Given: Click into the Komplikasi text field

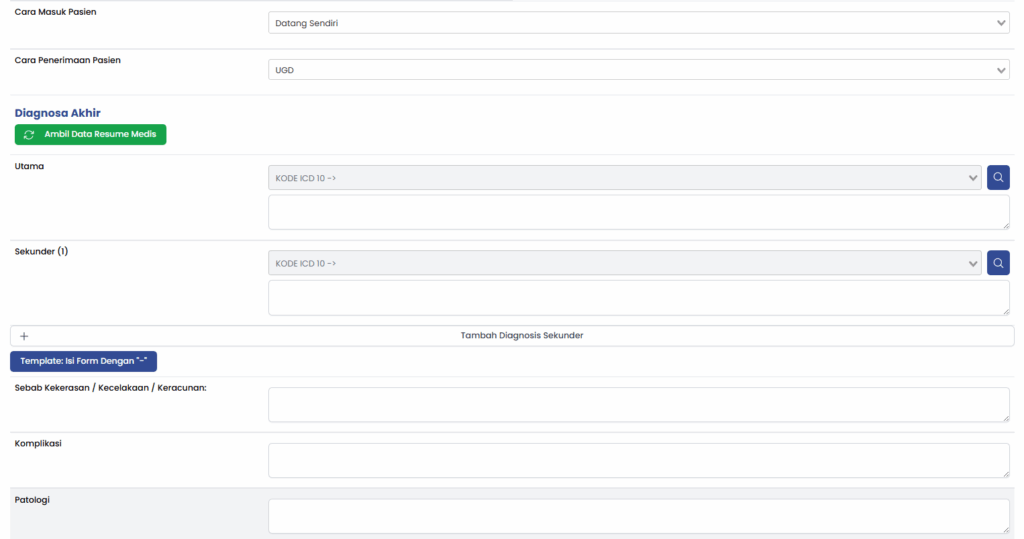Looking at the screenshot, I should coord(638,460).
